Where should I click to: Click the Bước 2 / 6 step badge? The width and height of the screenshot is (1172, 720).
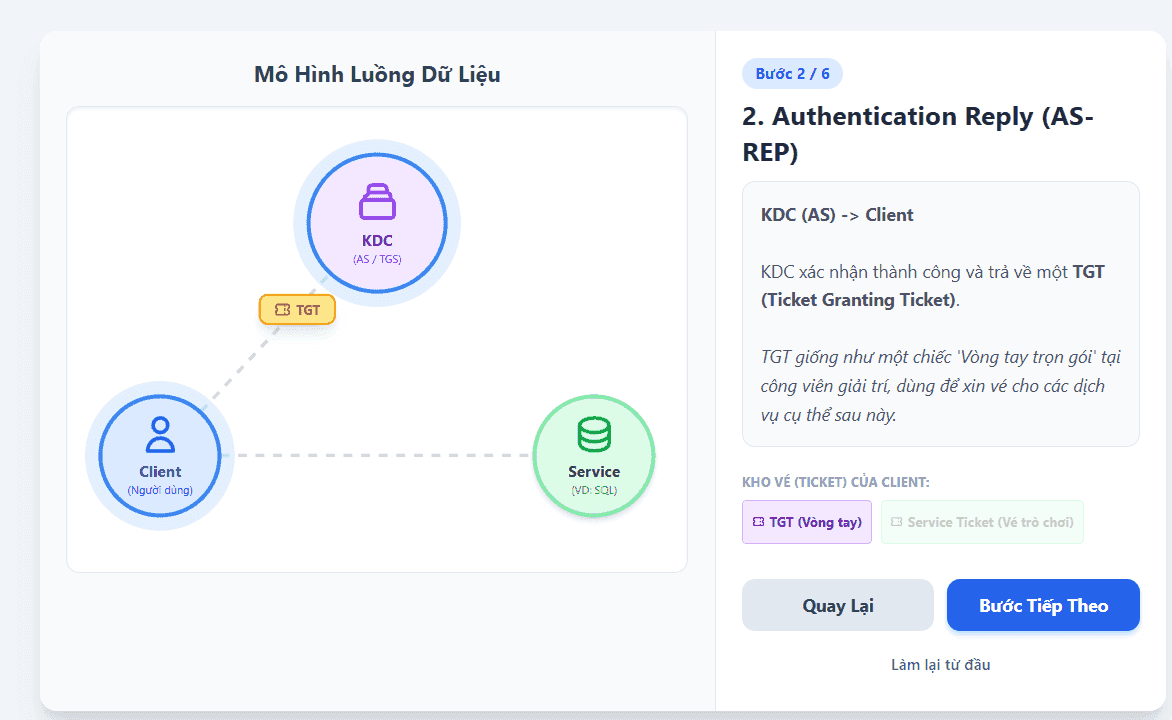[x=792, y=73]
